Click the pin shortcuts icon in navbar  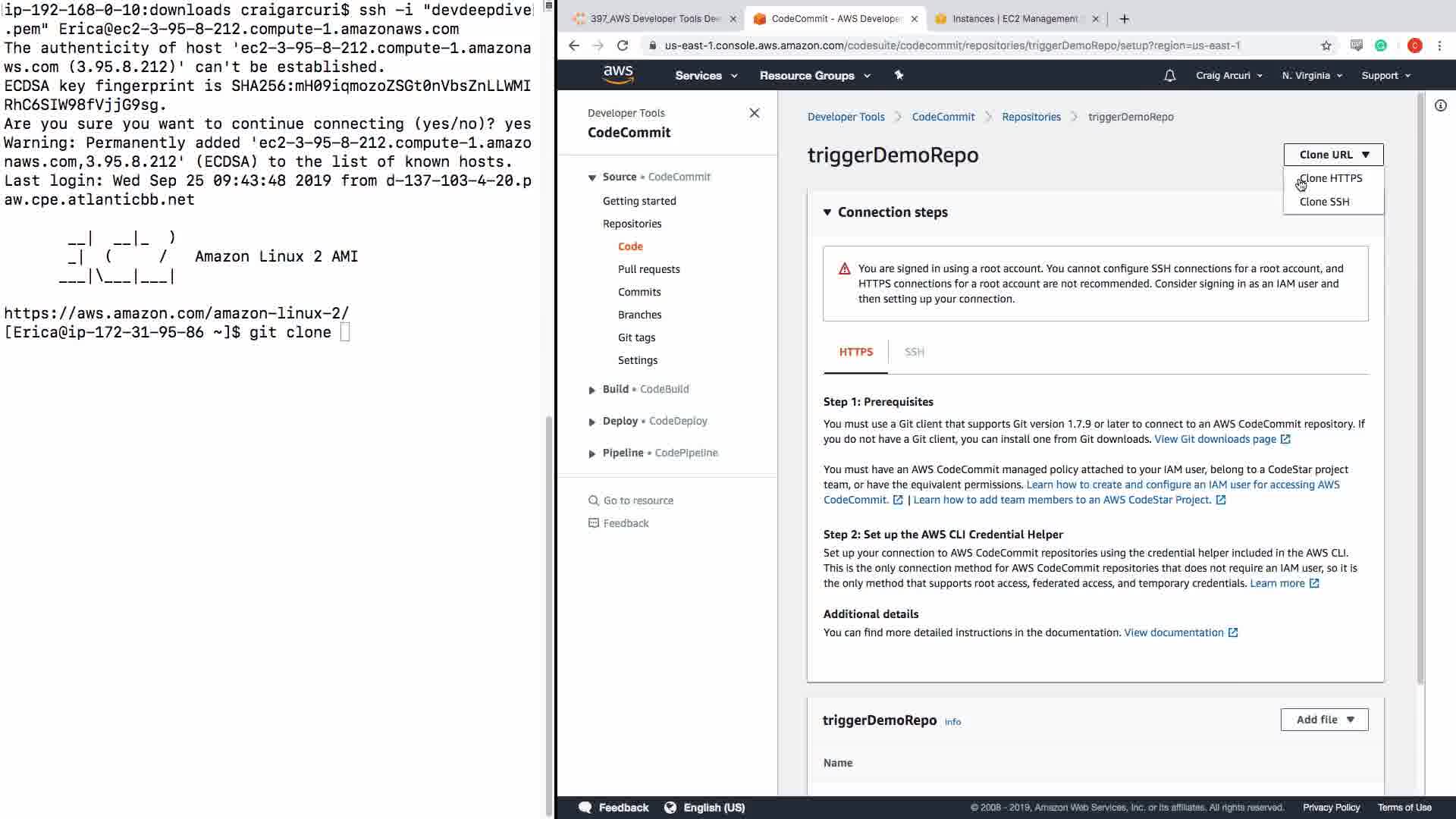[899, 75]
